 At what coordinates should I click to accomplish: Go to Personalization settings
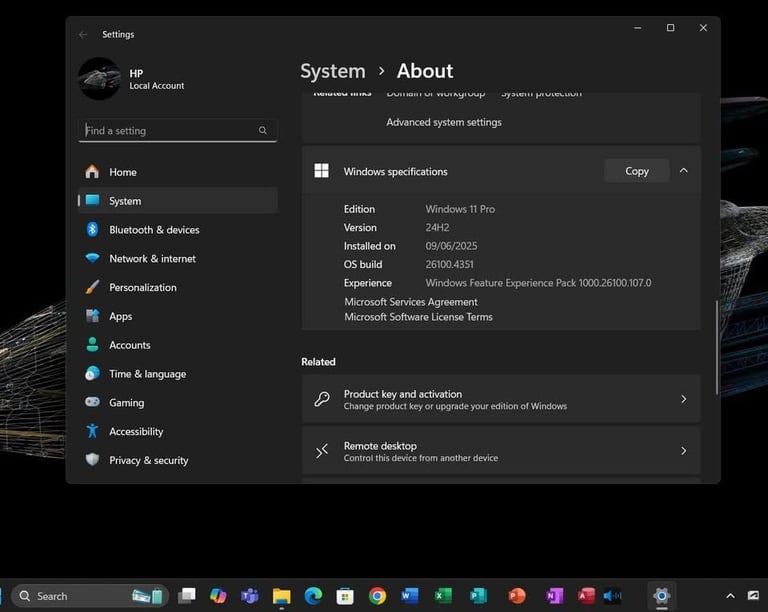point(177,287)
